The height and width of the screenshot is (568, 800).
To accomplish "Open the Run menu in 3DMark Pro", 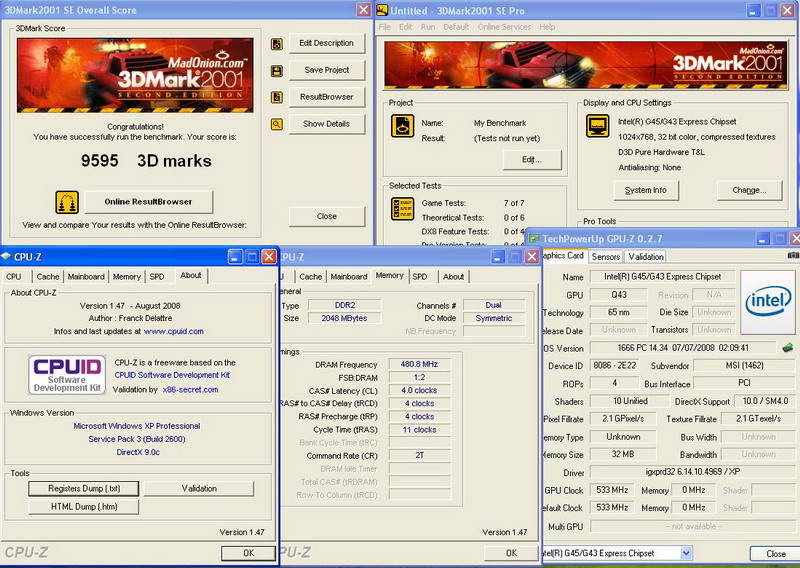I will pyautogui.click(x=428, y=27).
